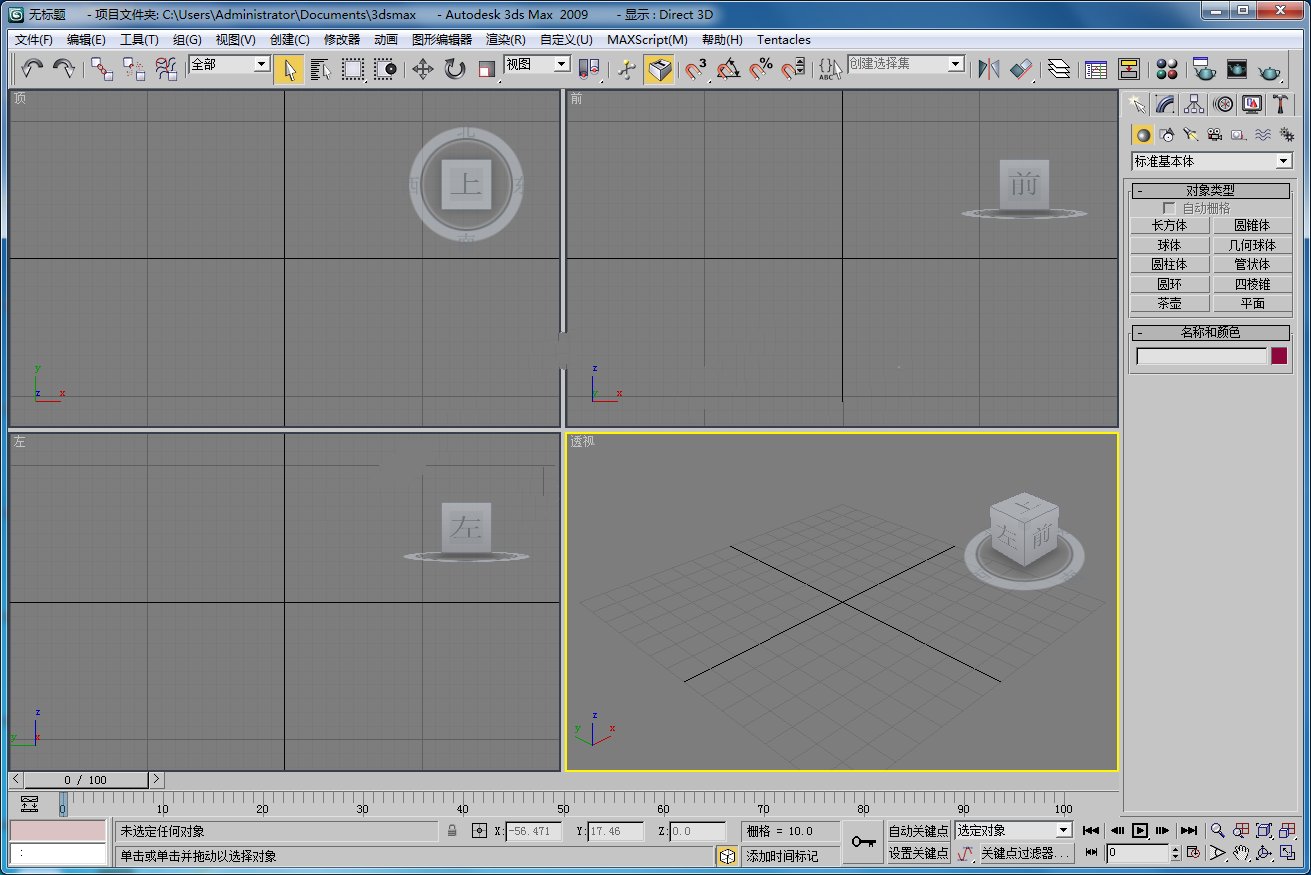Image resolution: width=1311 pixels, height=875 pixels.
Task: Open Render Setup teapot icon
Action: (1204, 69)
